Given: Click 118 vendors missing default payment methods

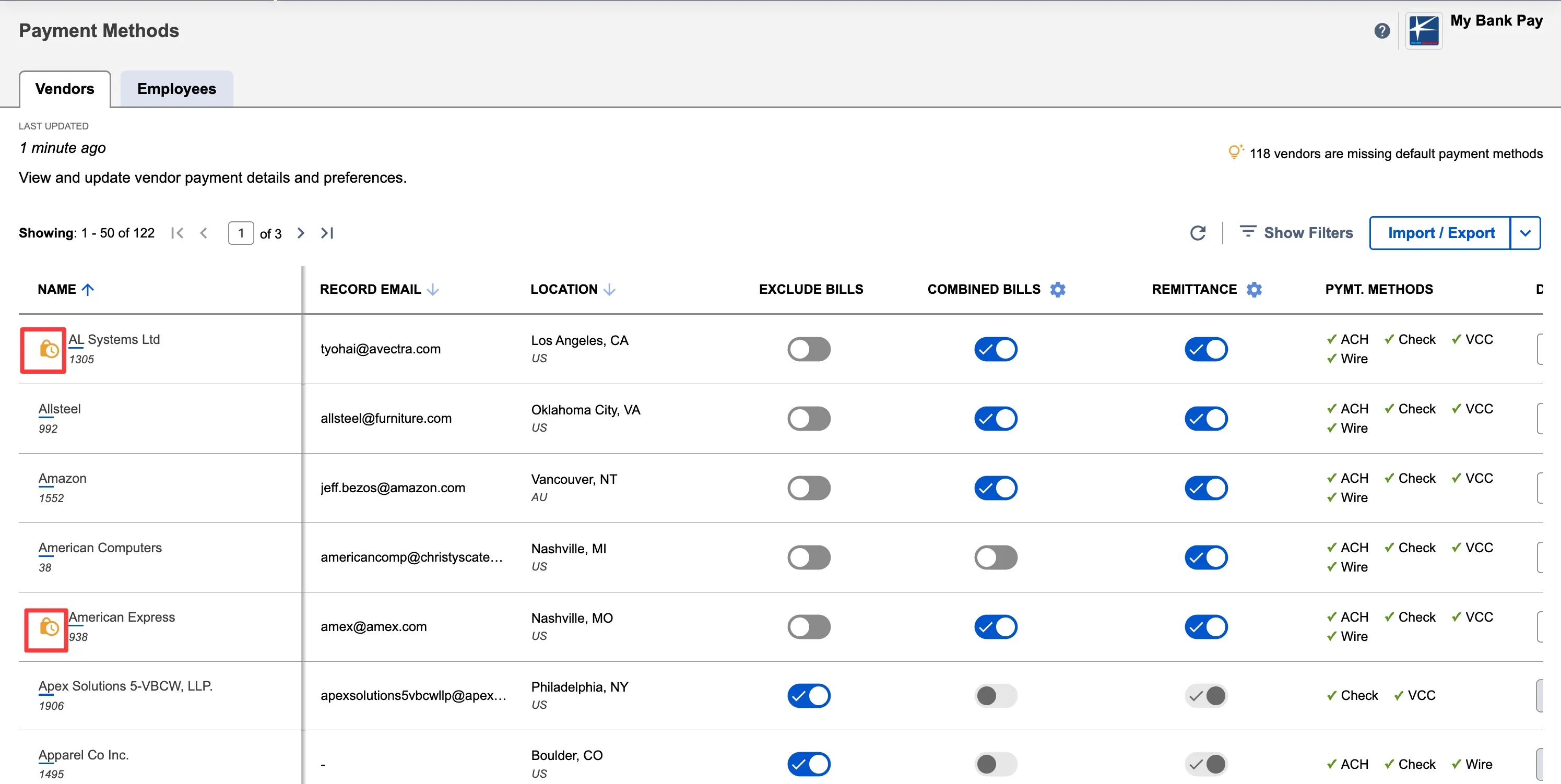Looking at the screenshot, I should [x=1396, y=153].
